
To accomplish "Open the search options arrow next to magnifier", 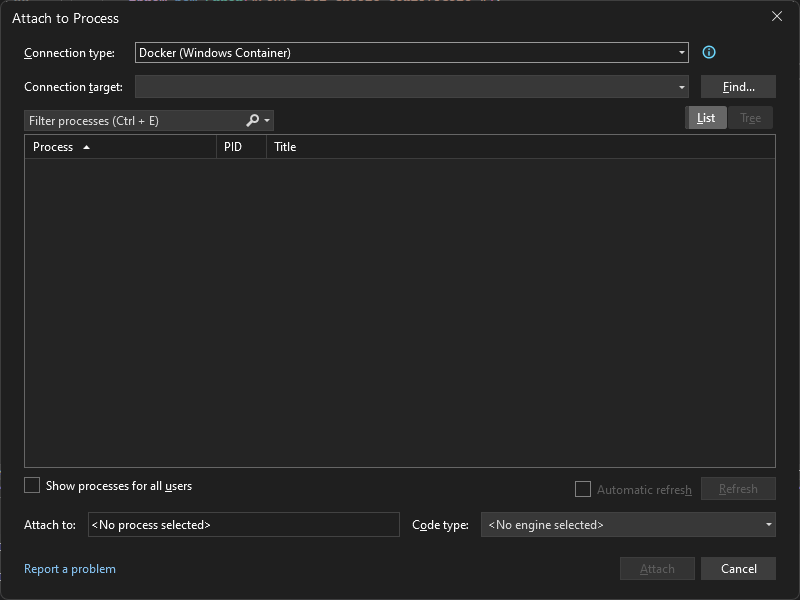I will [267, 120].
